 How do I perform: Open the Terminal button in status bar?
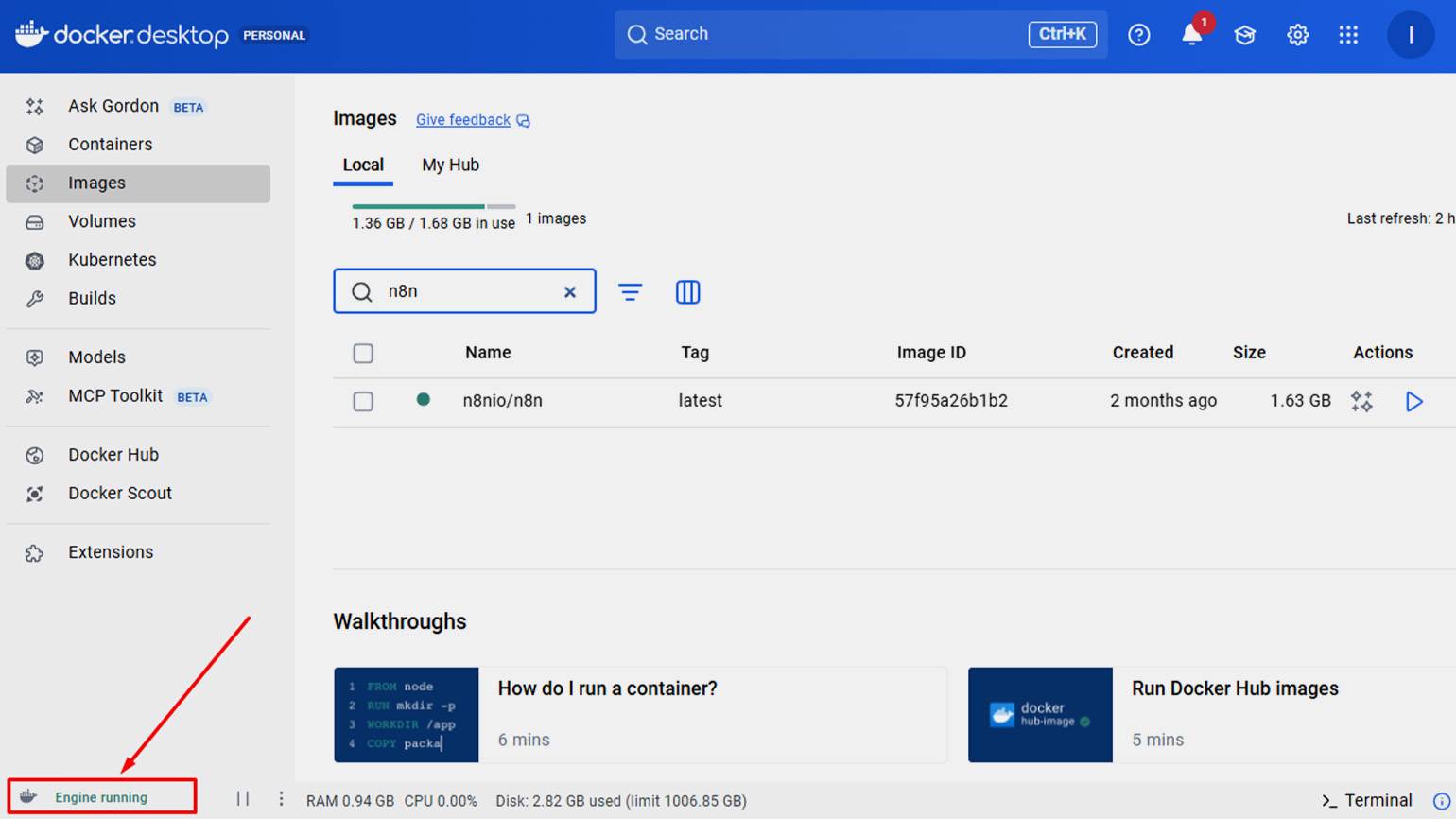pos(1367,800)
